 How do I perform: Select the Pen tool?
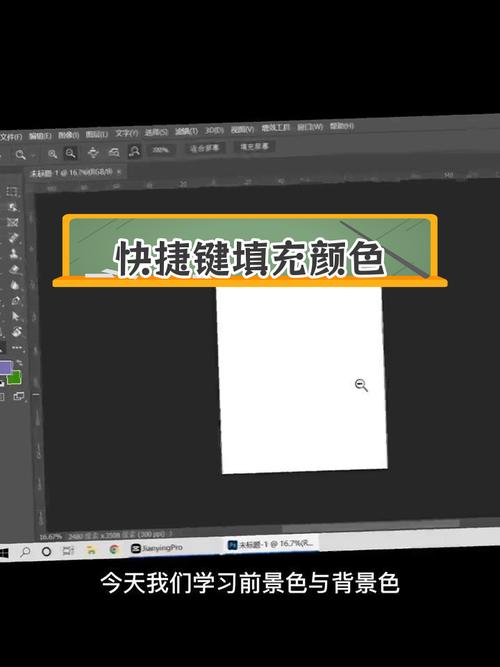(x=15, y=301)
